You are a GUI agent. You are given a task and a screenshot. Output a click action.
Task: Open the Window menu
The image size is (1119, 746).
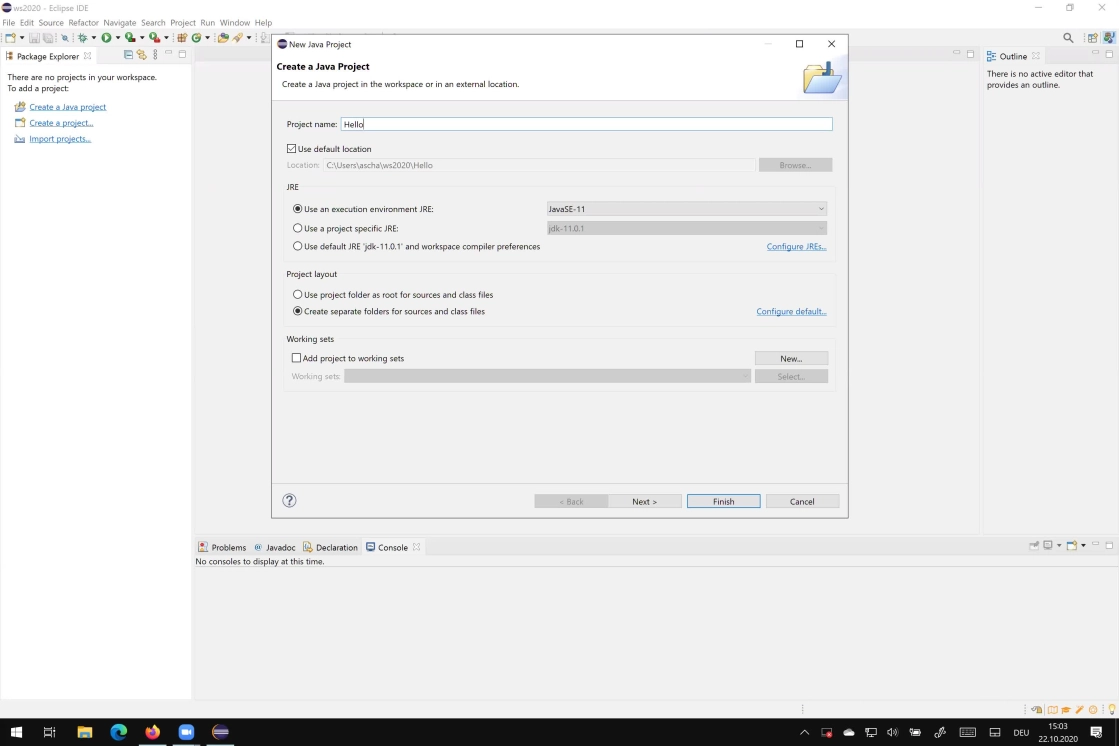(235, 22)
